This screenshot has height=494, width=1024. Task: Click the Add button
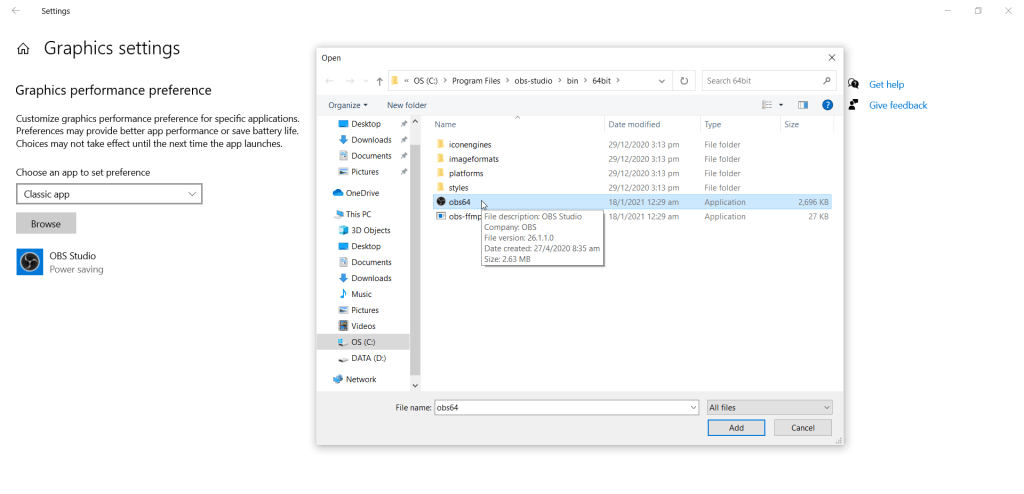pos(736,428)
